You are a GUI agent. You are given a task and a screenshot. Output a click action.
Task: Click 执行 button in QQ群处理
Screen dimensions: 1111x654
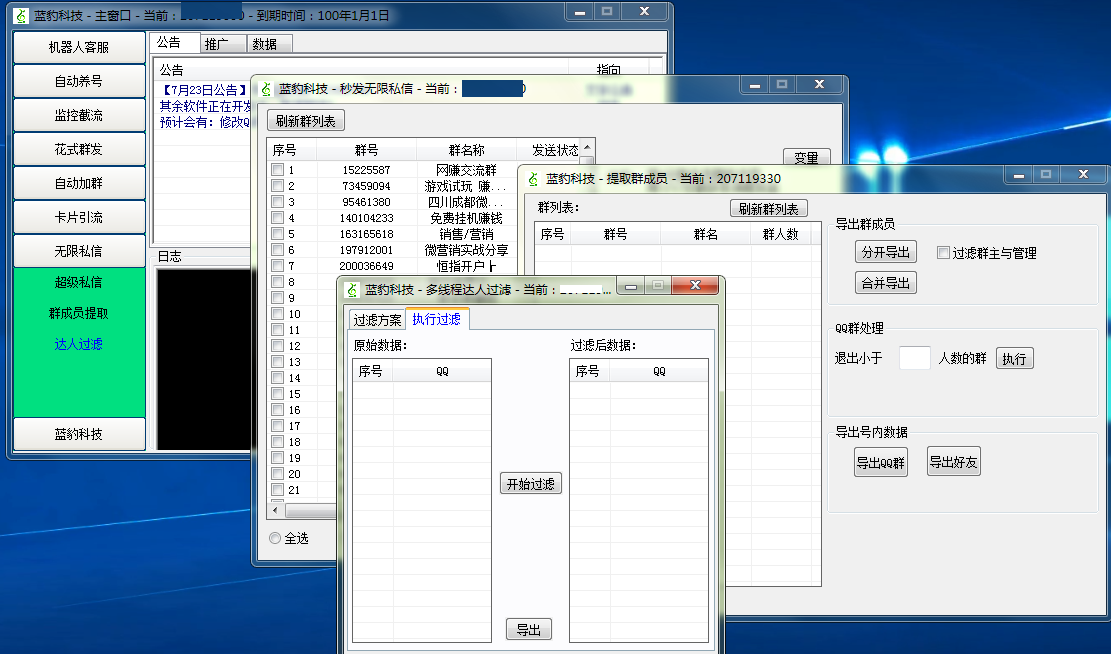coord(1014,359)
